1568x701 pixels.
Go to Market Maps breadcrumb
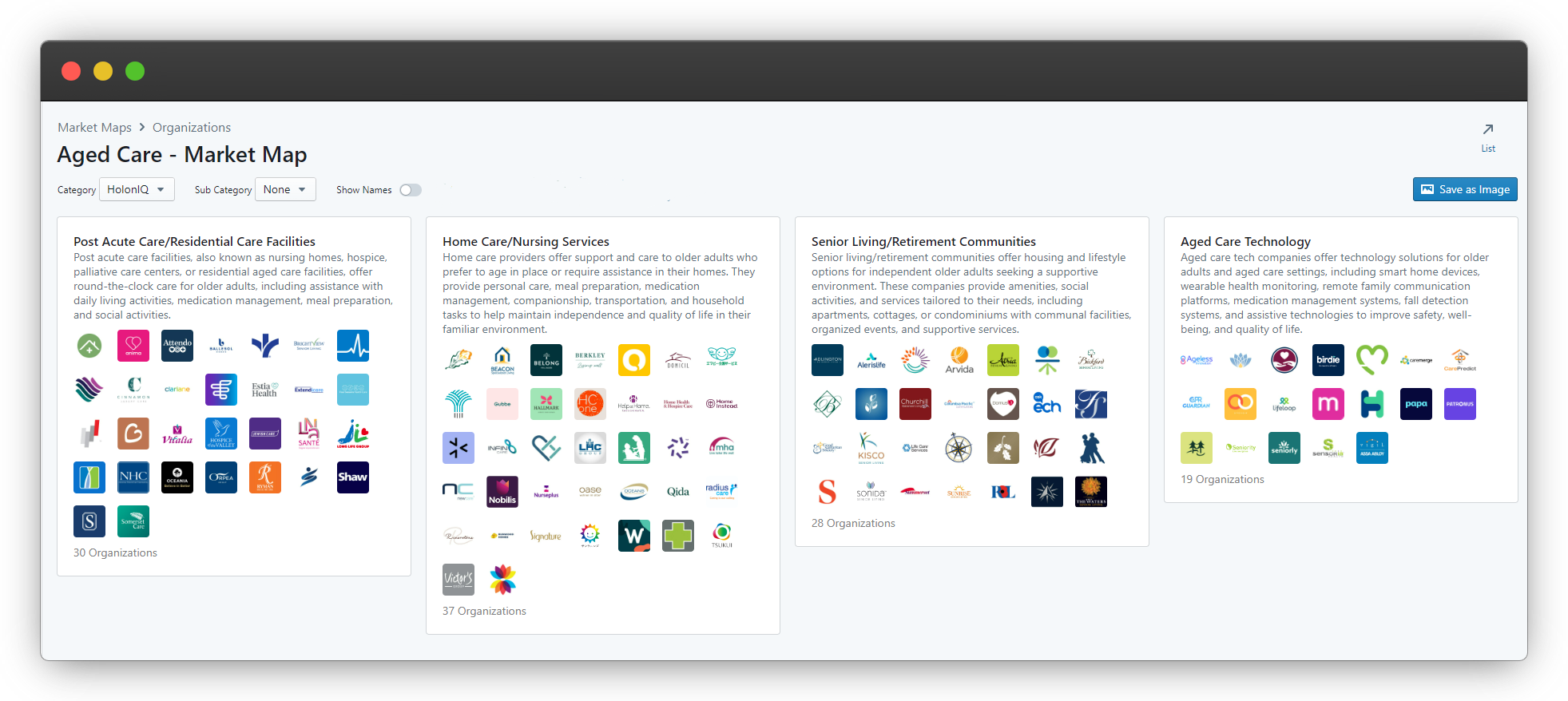tap(94, 128)
